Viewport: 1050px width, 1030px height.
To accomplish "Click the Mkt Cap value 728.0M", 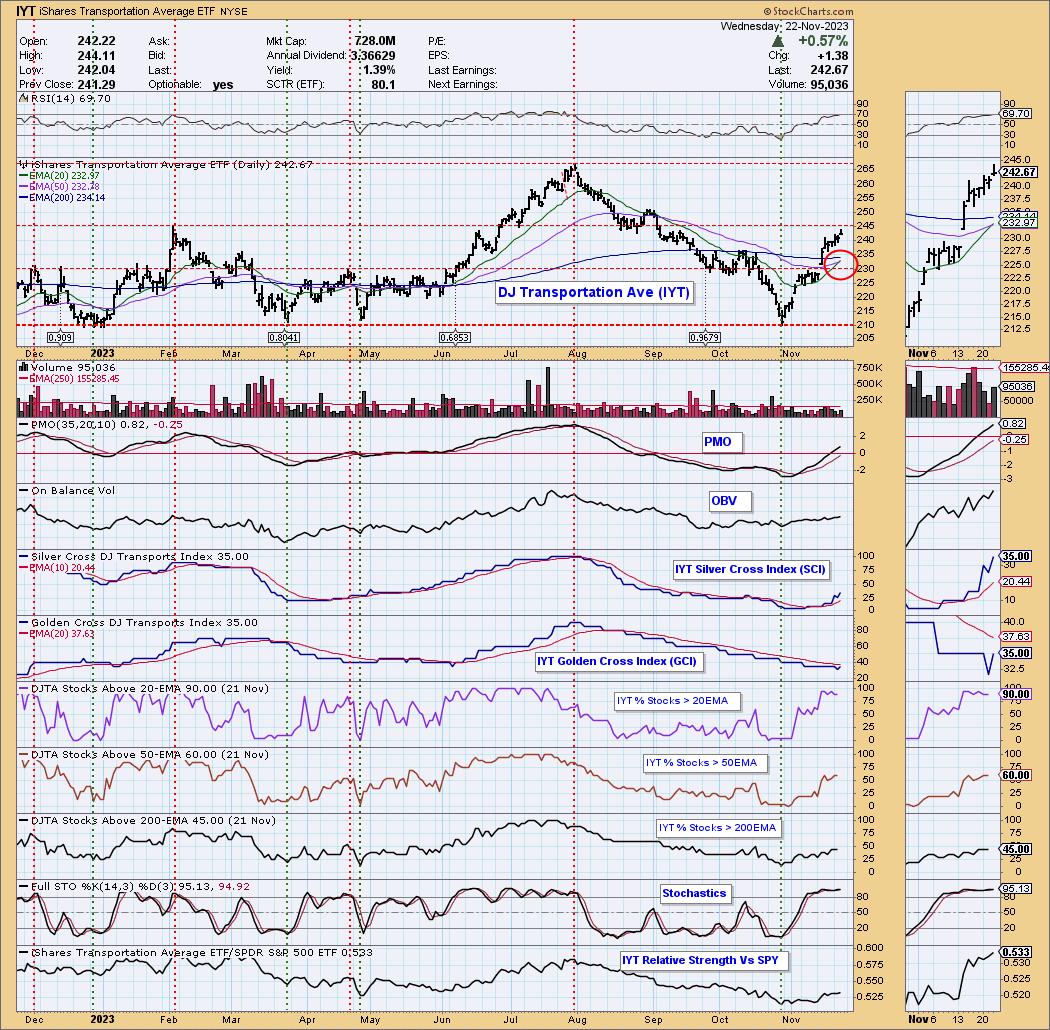I will 375,41.
